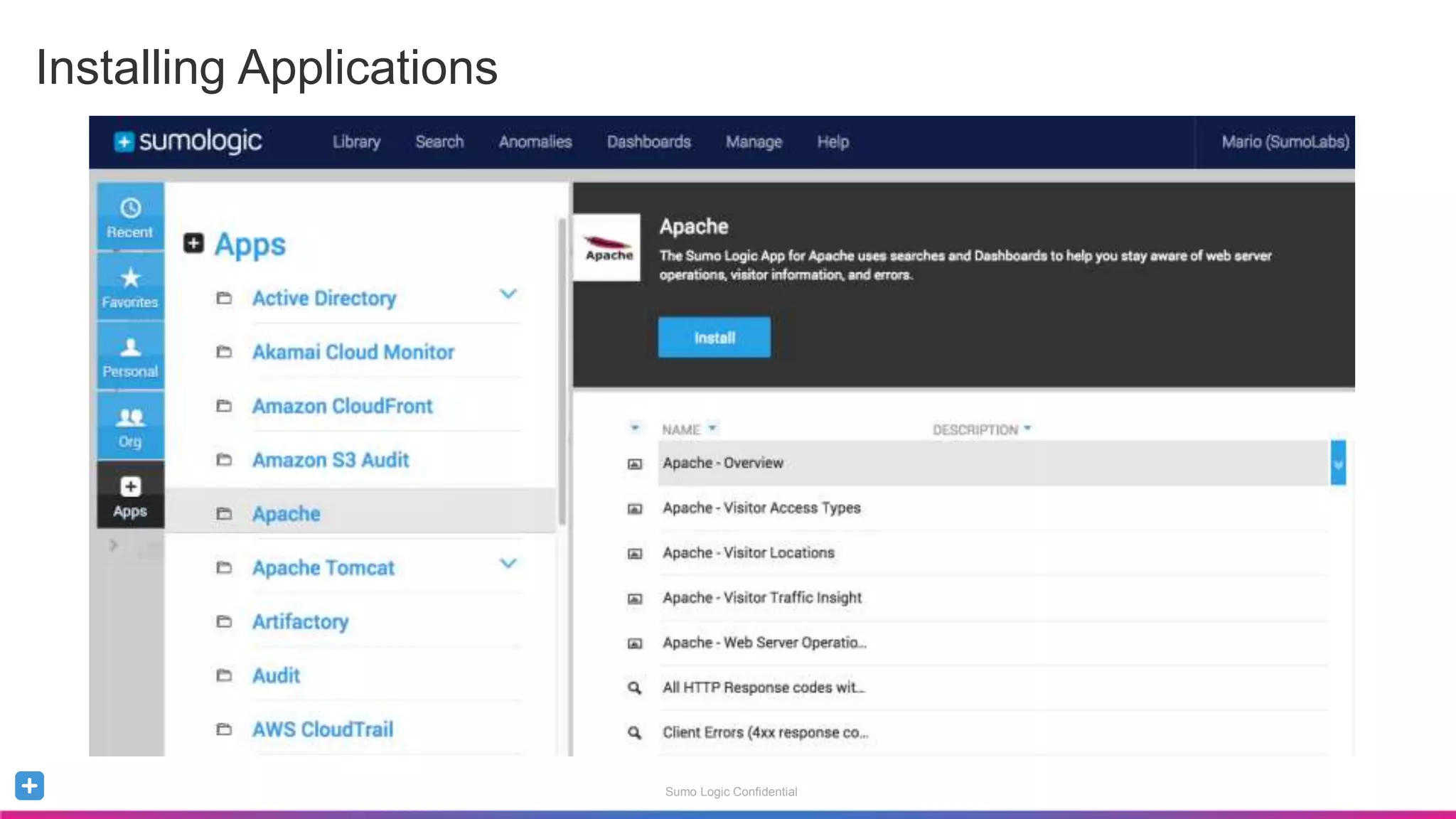Viewport: 1456px width, 819px height.
Task: Open the Akamai Cloud Monitor app
Action: coord(353,352)
